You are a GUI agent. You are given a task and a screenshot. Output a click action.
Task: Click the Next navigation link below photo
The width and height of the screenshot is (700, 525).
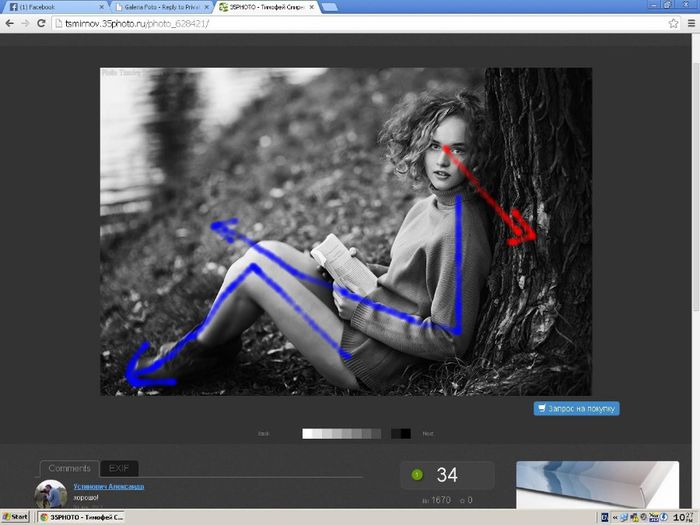428,433
